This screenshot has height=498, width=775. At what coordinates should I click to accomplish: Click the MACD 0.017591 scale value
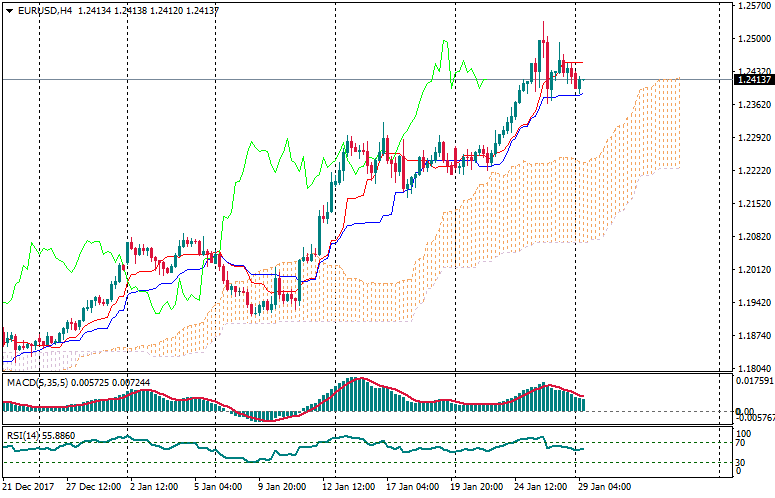tap(754, 380)
